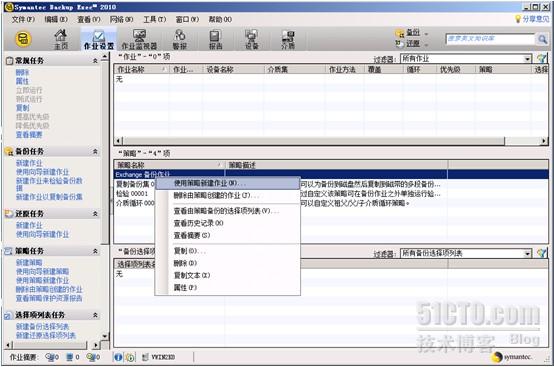Click 查看摘要 link under 常规任务
The width and height of the screenshot is (554, 367).
tap(29, 135)
